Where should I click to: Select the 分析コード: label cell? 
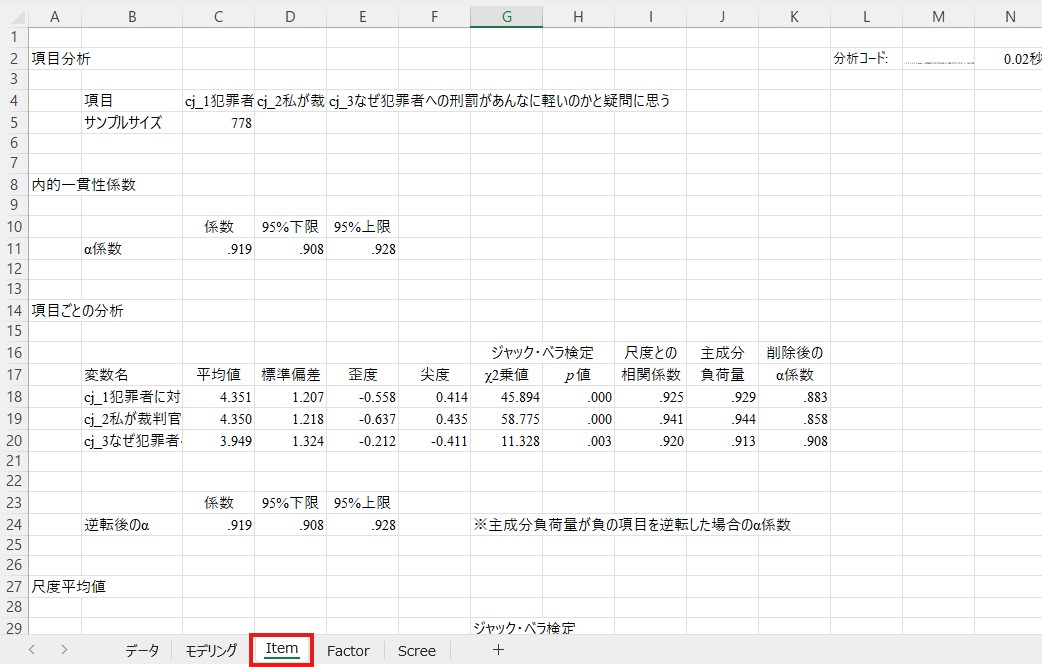pos(861,59)
